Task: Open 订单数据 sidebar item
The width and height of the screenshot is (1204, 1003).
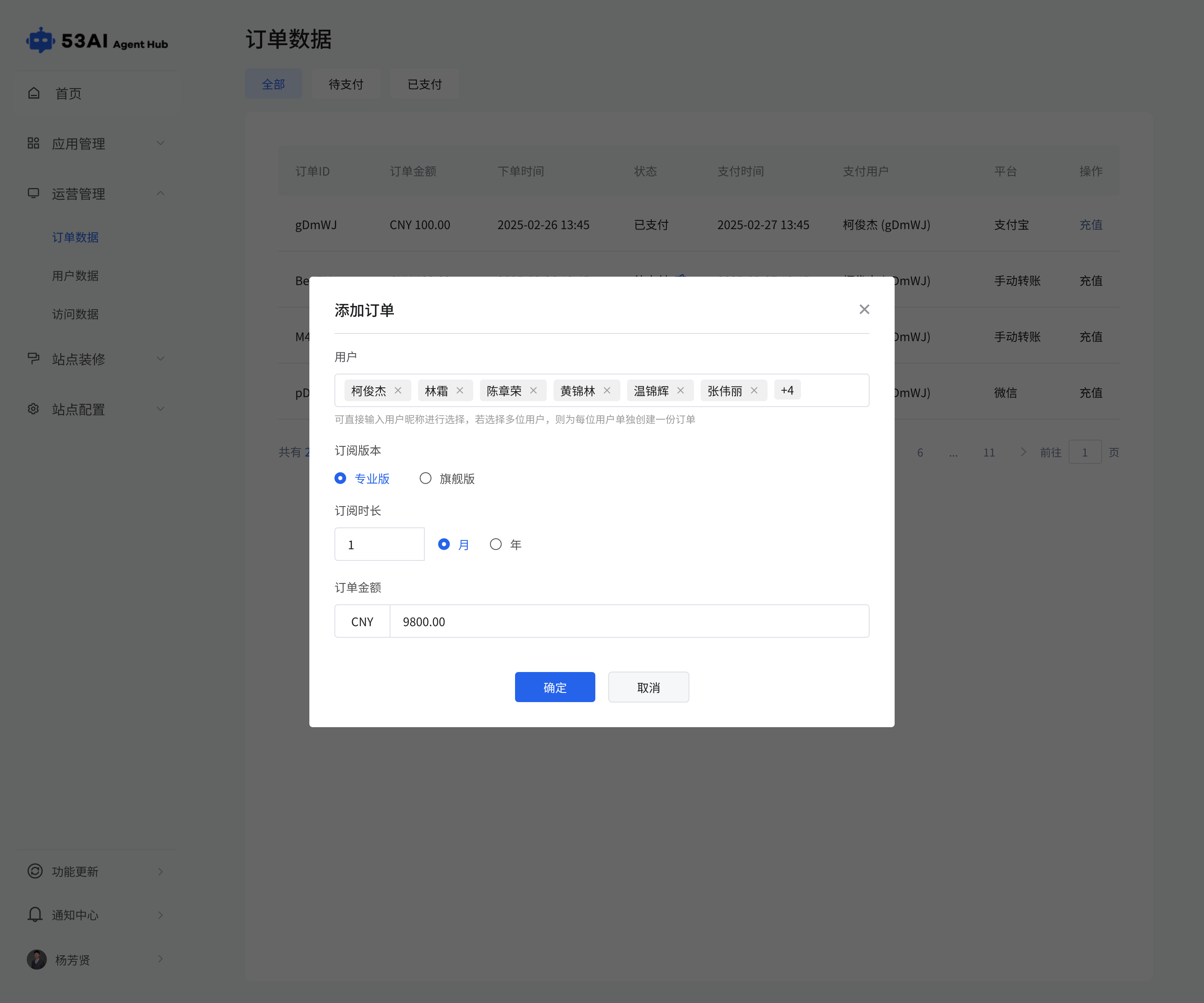Action: tap(75, 237)
